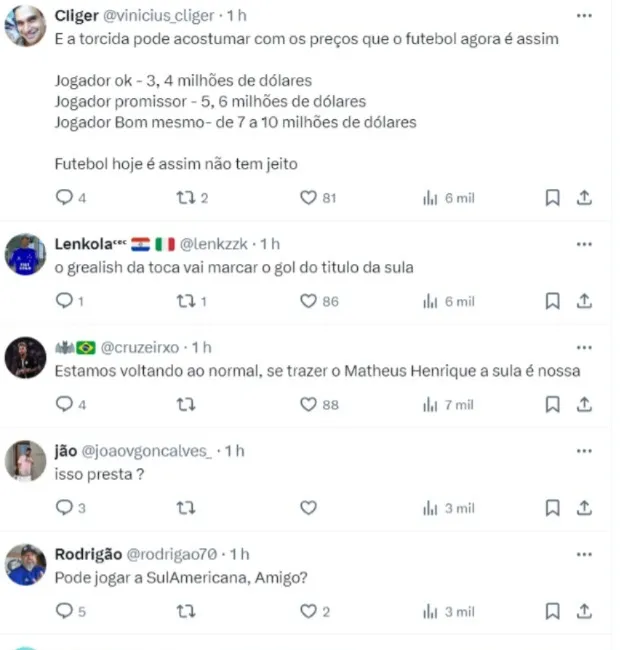This screenshot has width=624, height=650.
Task: Bookmark Rodrigão's tweet
Action: [552, 611]
